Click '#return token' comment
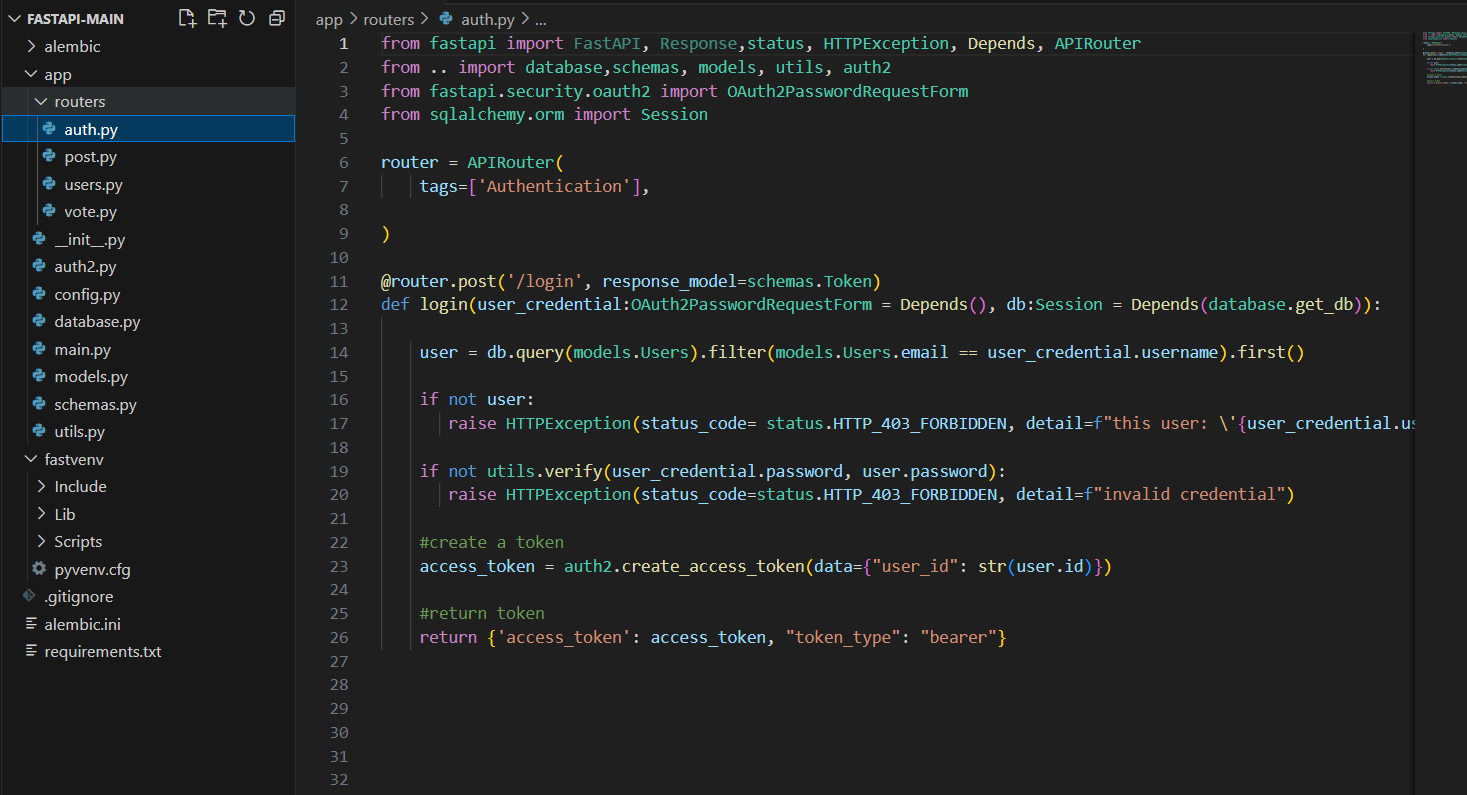Viewport: 1467px width, 795px height. [x=482, y=614]
